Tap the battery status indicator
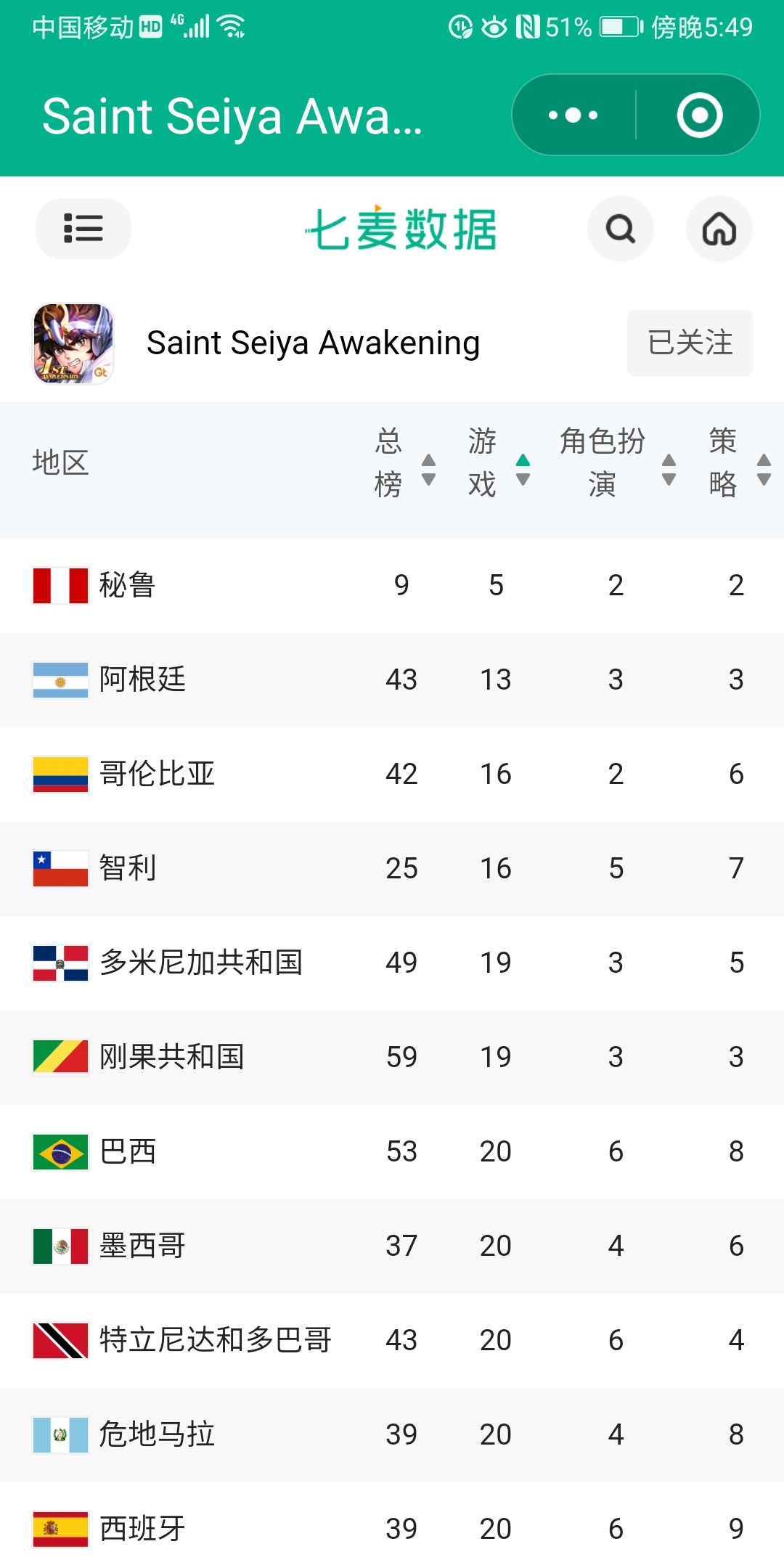This screenshot has height=1568, width=784. pos(621,28)
